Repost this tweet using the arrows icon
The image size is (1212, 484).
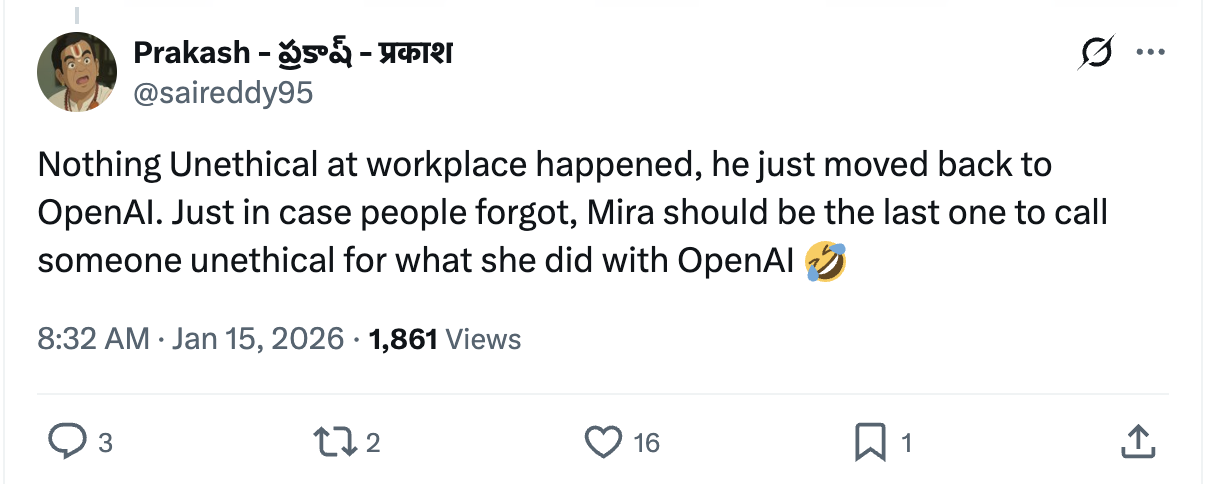coord(332,442)
